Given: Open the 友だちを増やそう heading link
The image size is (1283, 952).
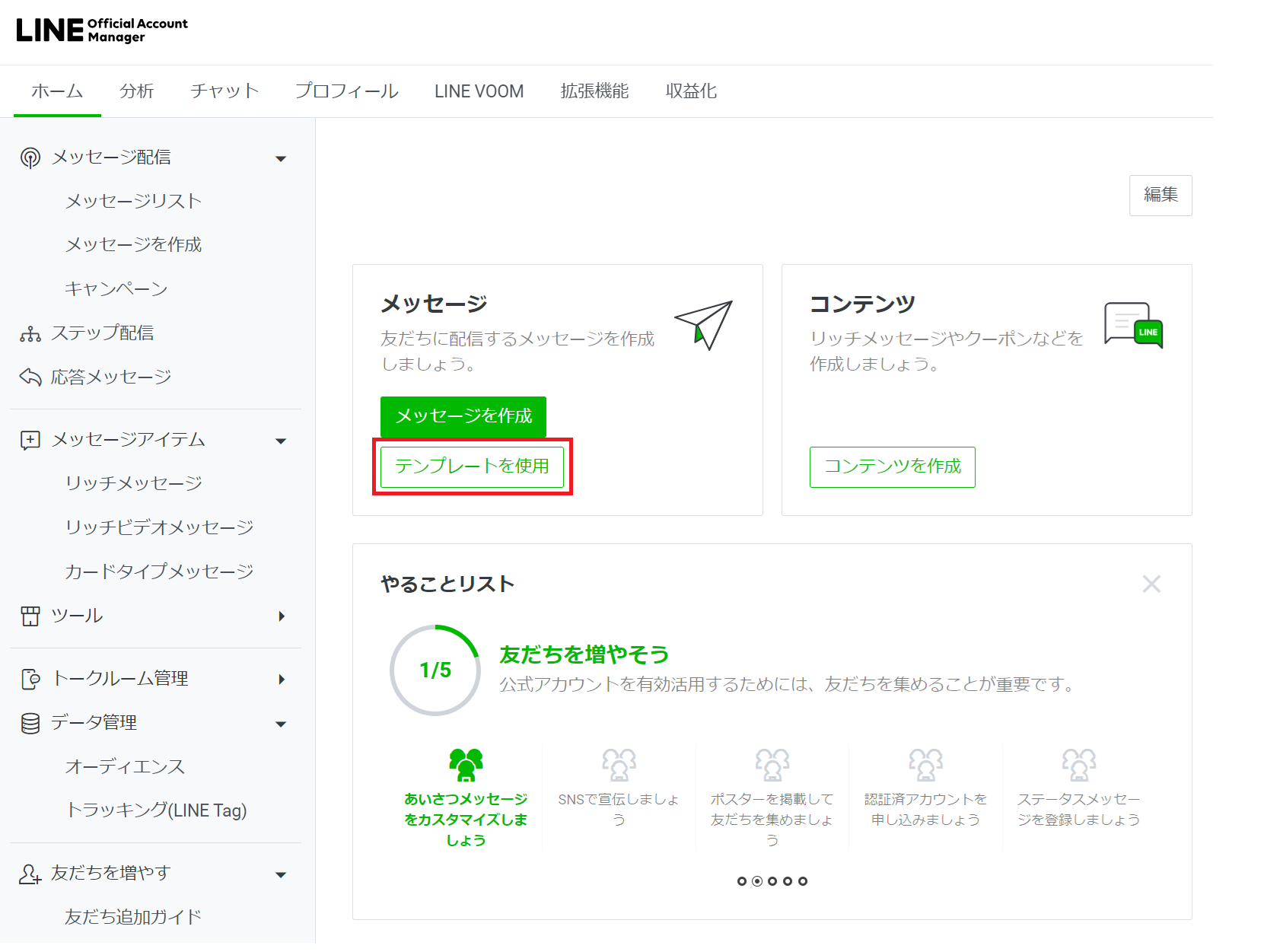Looking at the screenshot, I should point(584,654).
